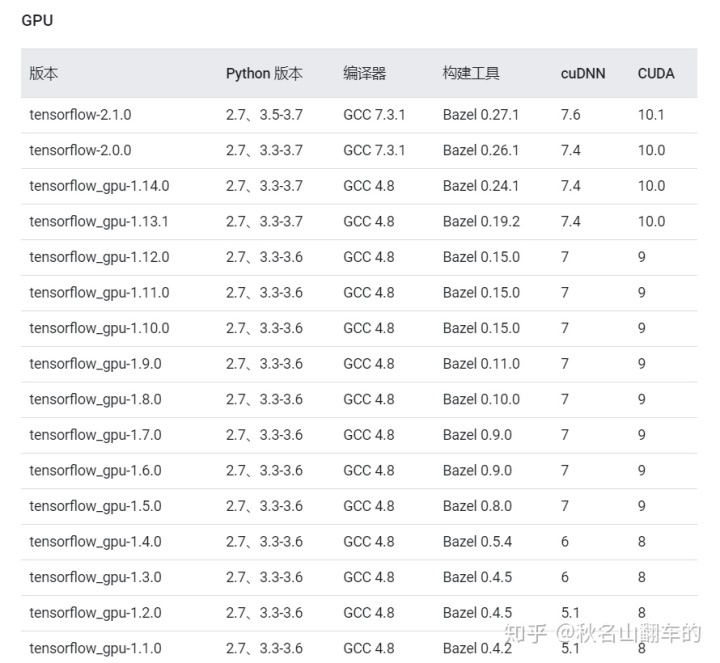
Task: Select the tensorflow_gpu-1.2.0 cell
Action: (96, 613)
